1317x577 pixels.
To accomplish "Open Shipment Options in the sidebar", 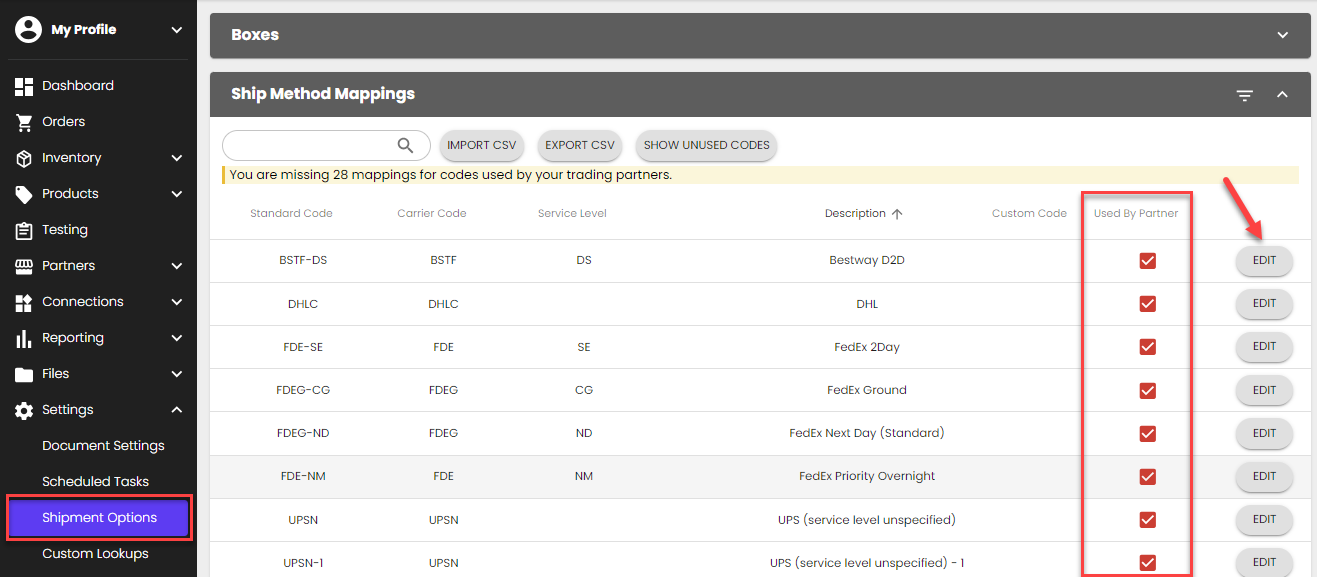I will click(99, 517).
